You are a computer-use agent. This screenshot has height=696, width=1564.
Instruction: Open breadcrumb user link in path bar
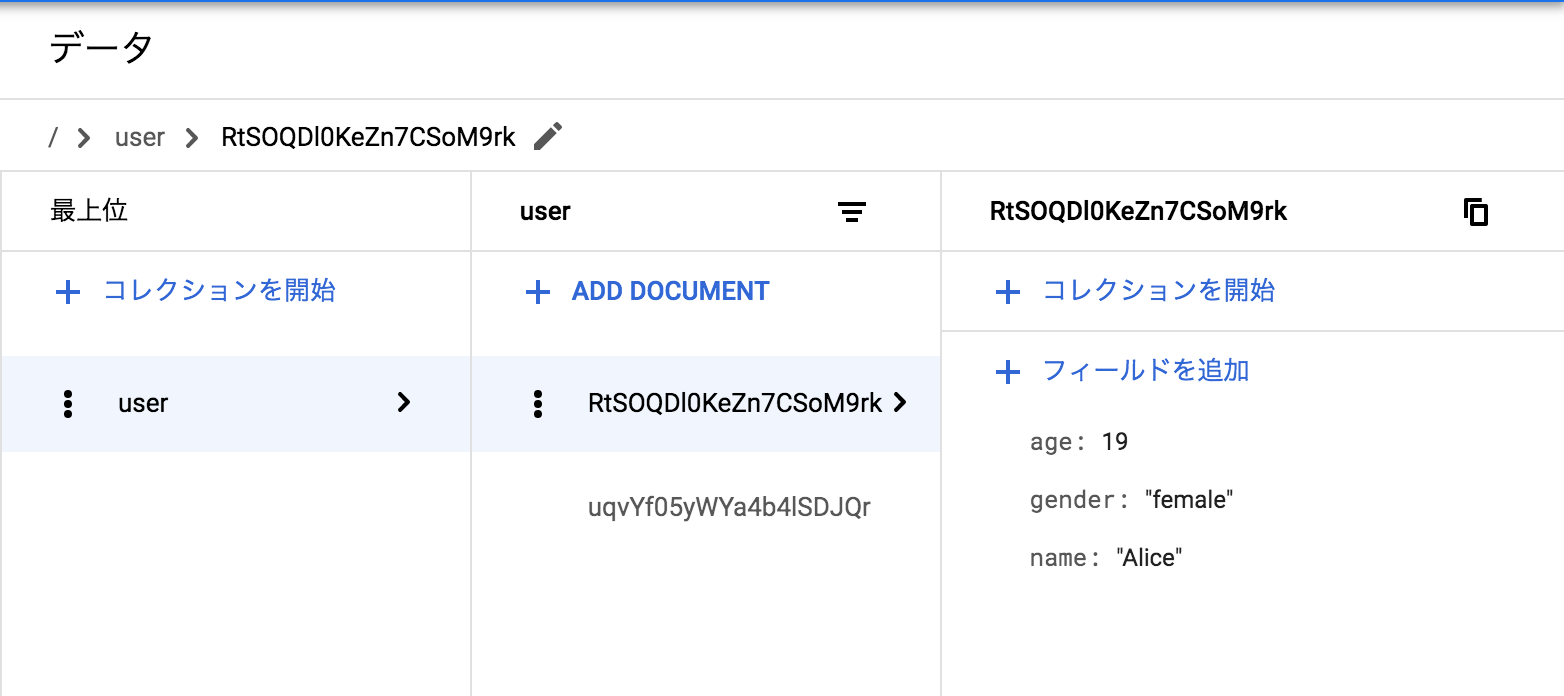[139, 137]
